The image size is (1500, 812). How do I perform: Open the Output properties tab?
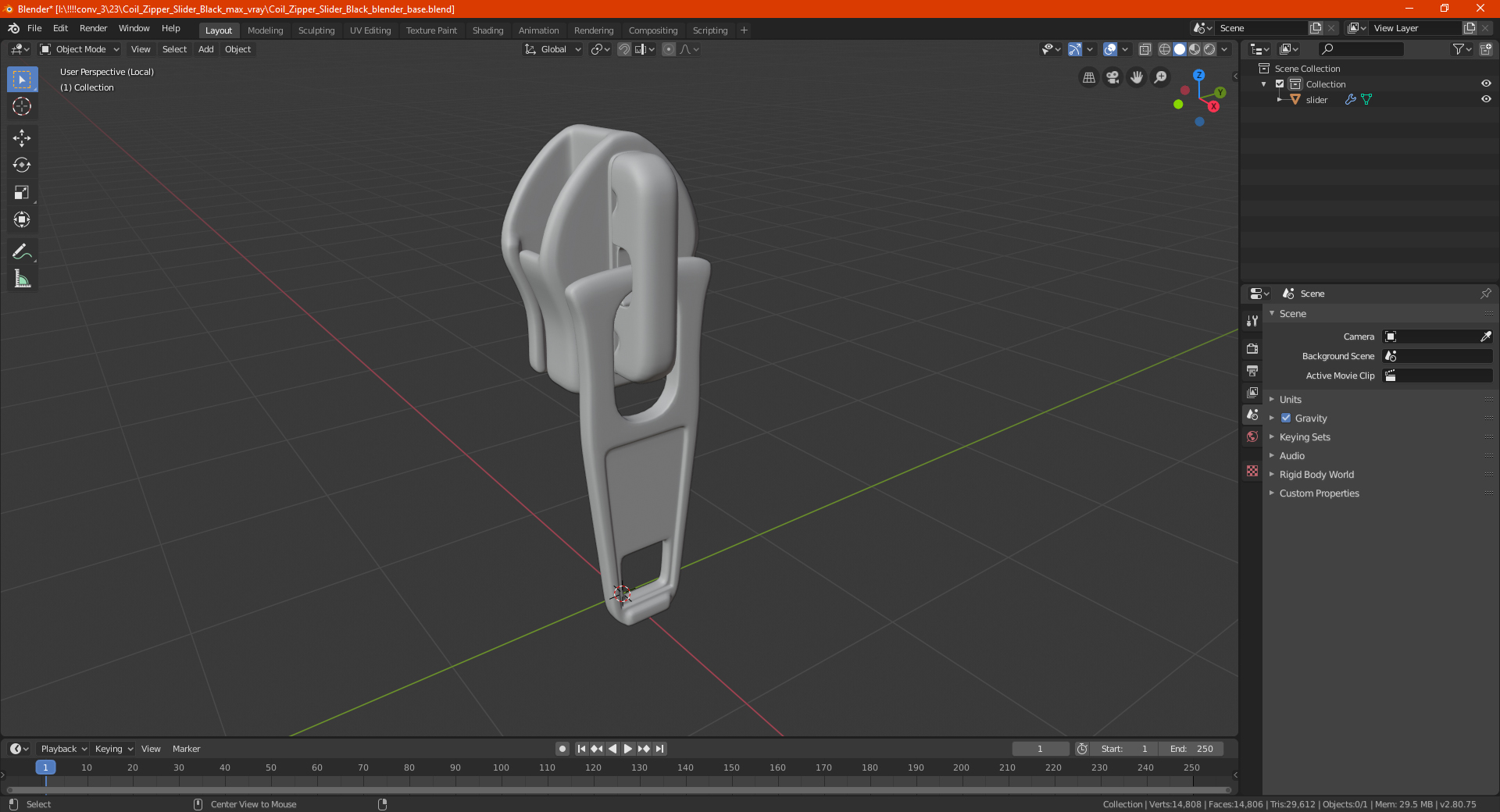[1252, 370]
